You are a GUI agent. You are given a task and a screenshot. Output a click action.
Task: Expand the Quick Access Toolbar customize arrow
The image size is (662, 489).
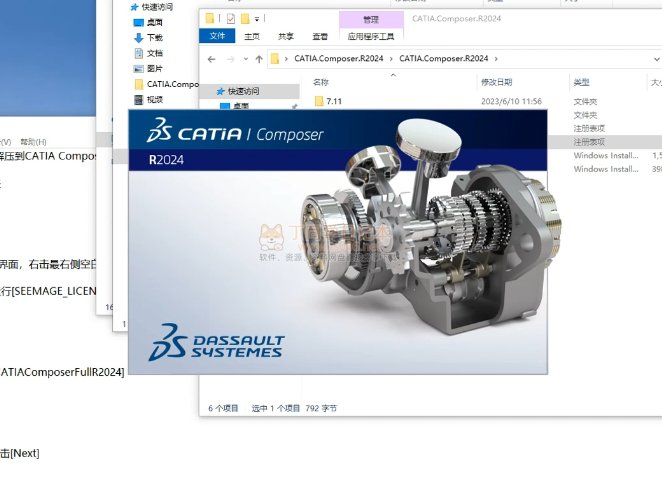click(257, 18)
